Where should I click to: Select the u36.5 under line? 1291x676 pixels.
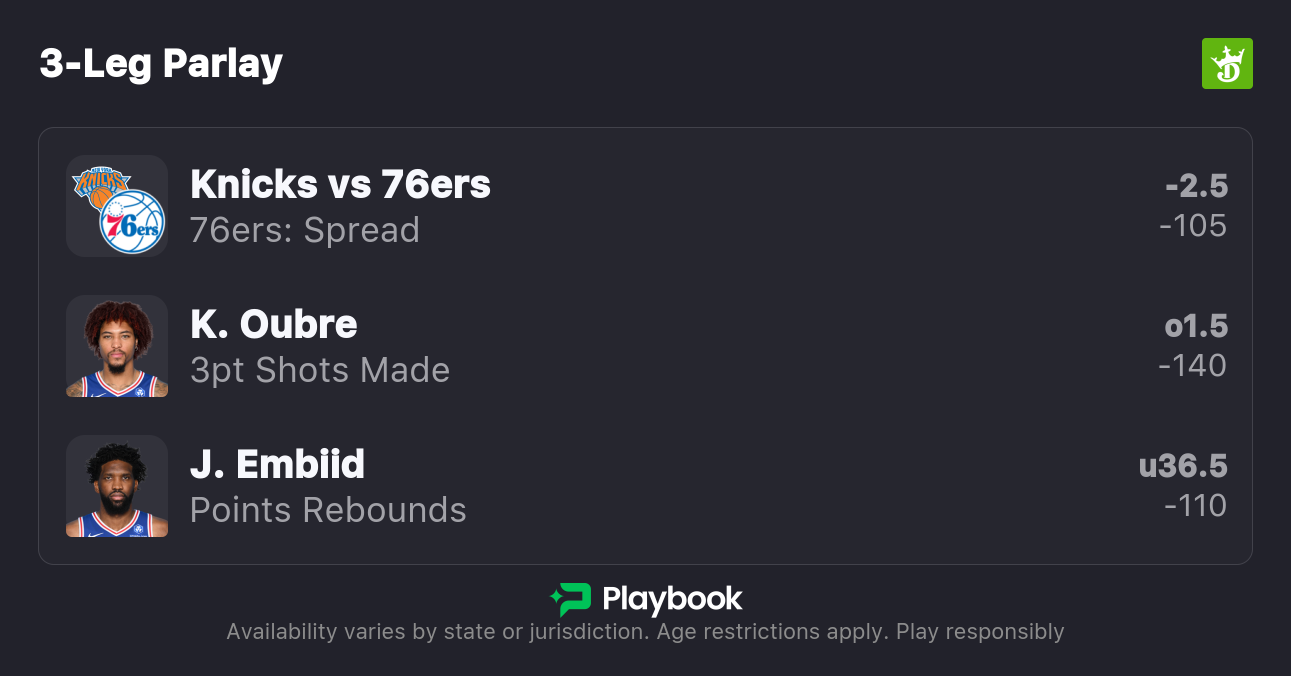click(x=1183, y=466)
